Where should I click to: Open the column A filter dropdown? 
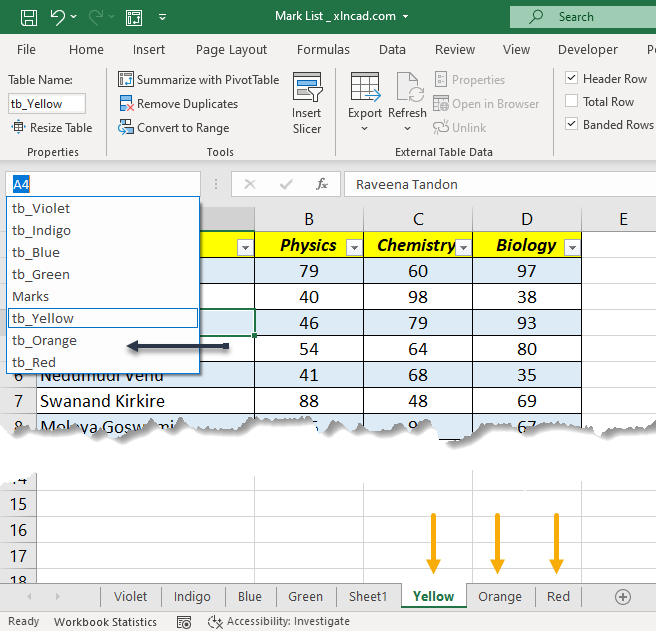(x=245, y=248)
